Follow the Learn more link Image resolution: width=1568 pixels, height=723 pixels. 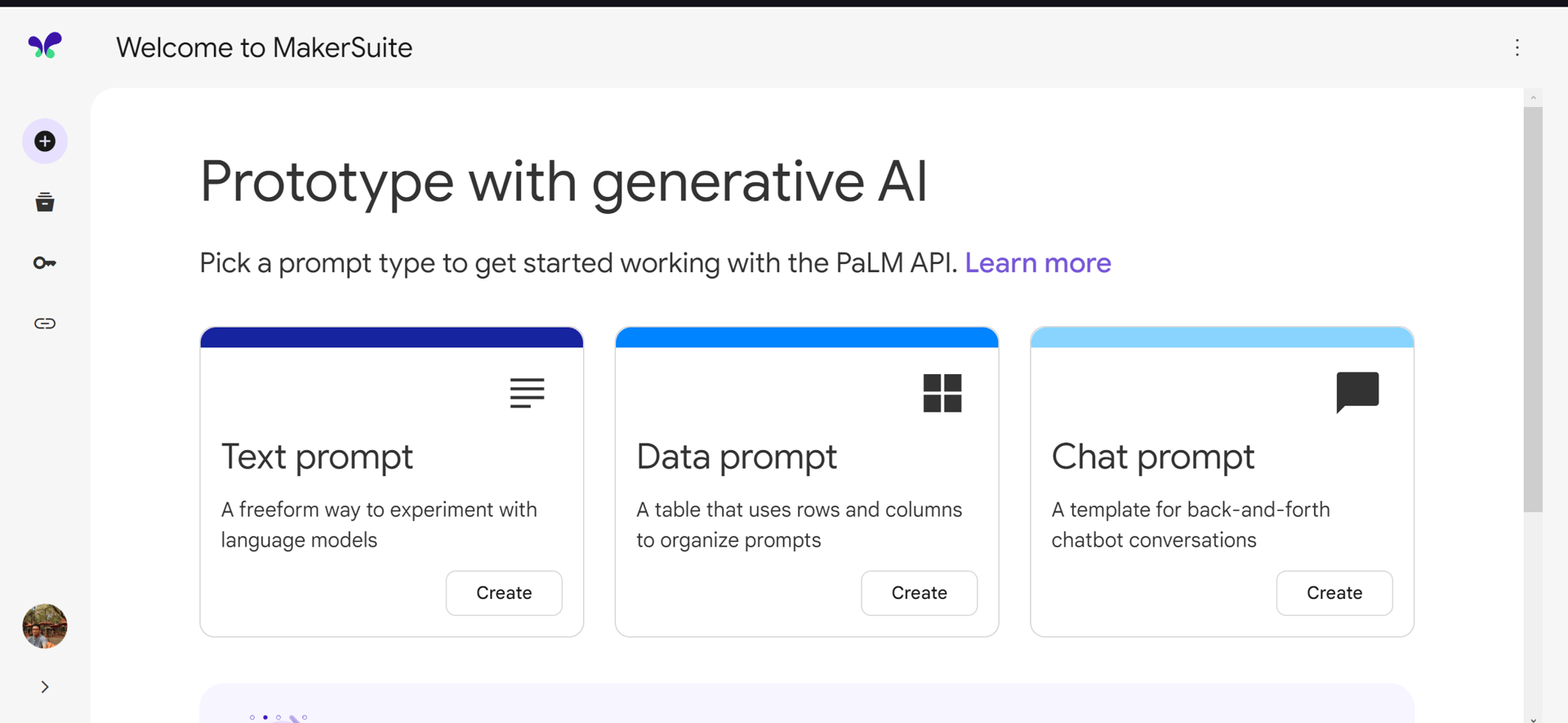point(1038,263)
